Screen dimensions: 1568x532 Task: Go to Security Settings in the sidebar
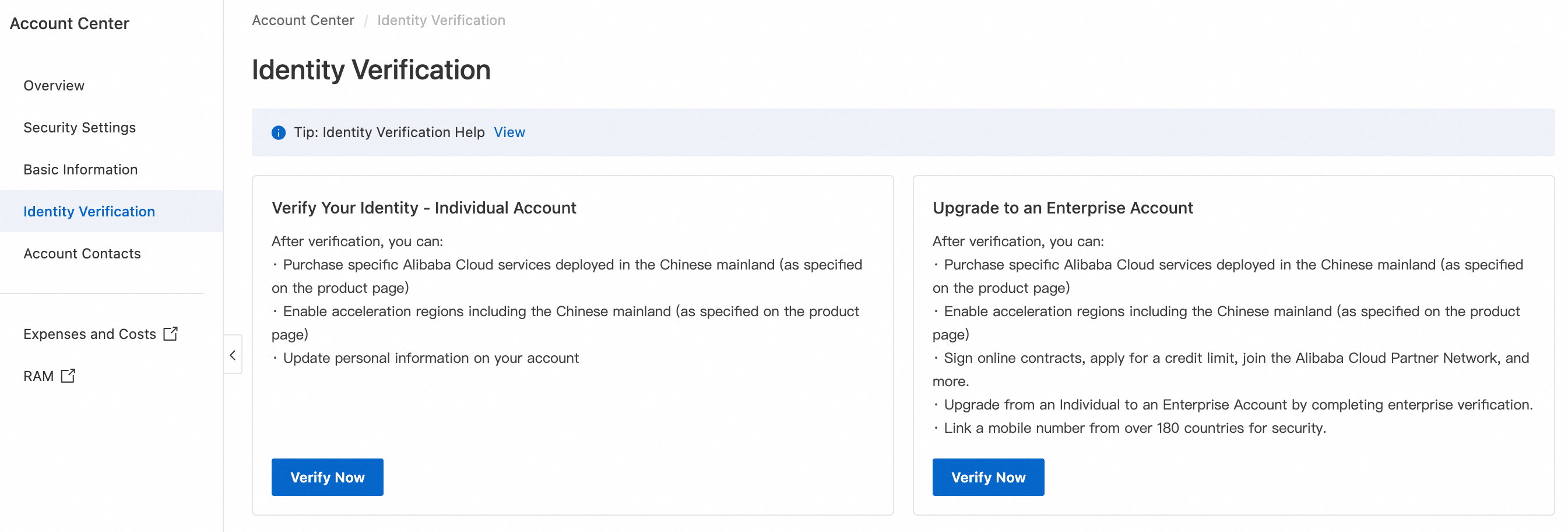(79, 128)
